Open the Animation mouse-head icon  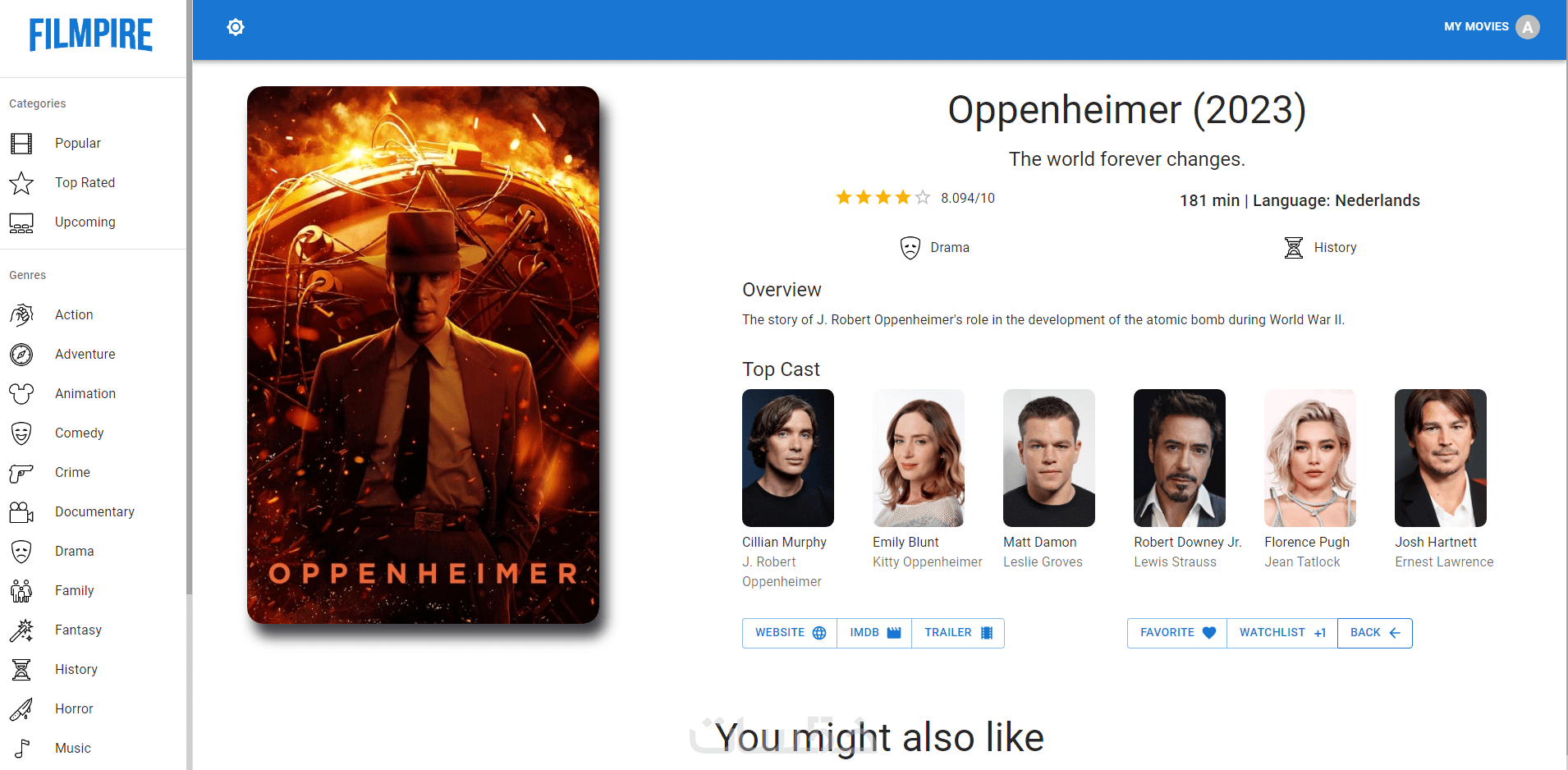(x=21, y=394)
